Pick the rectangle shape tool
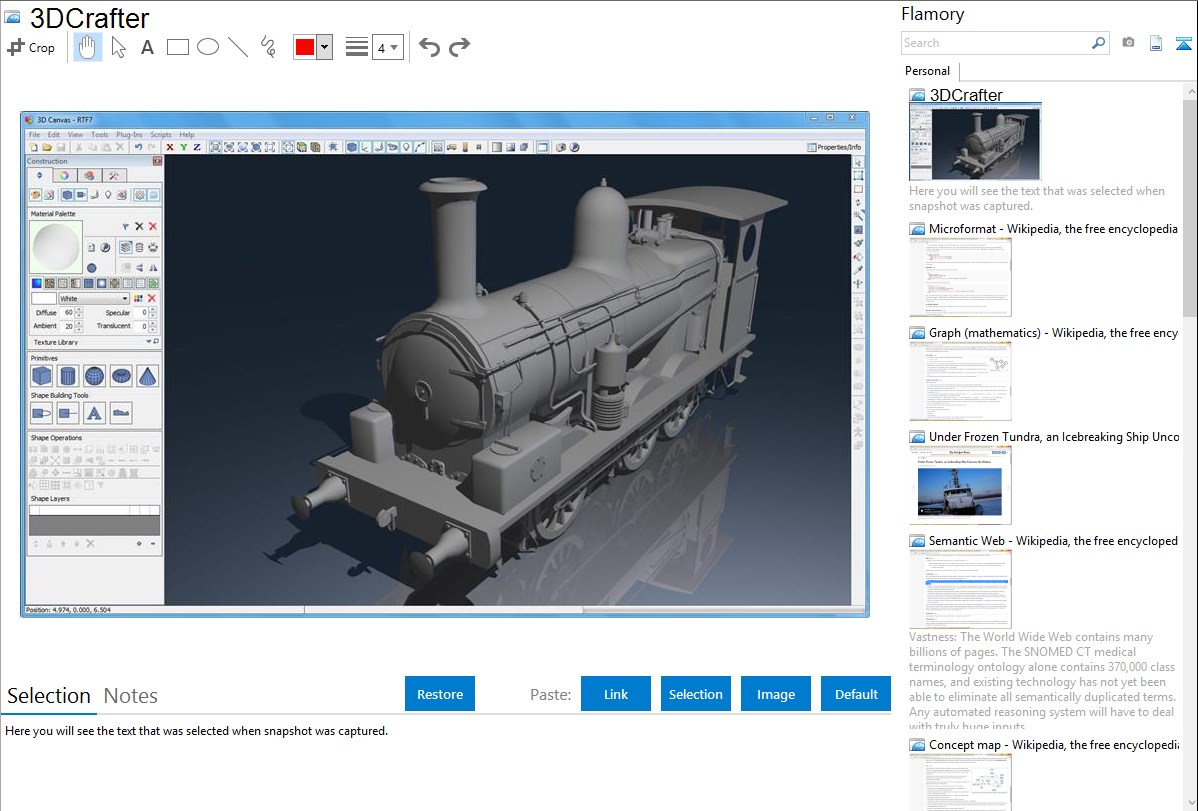 [178, 47]
